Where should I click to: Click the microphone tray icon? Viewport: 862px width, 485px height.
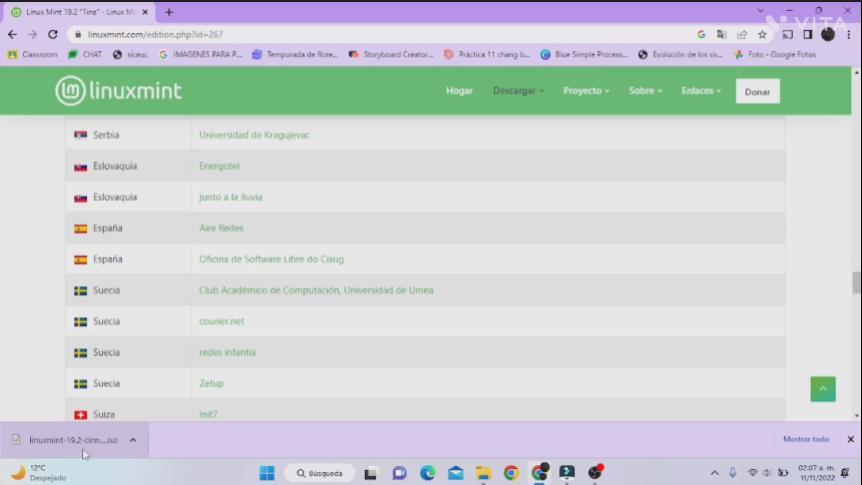pyautogui.click(x=732, y=473)
